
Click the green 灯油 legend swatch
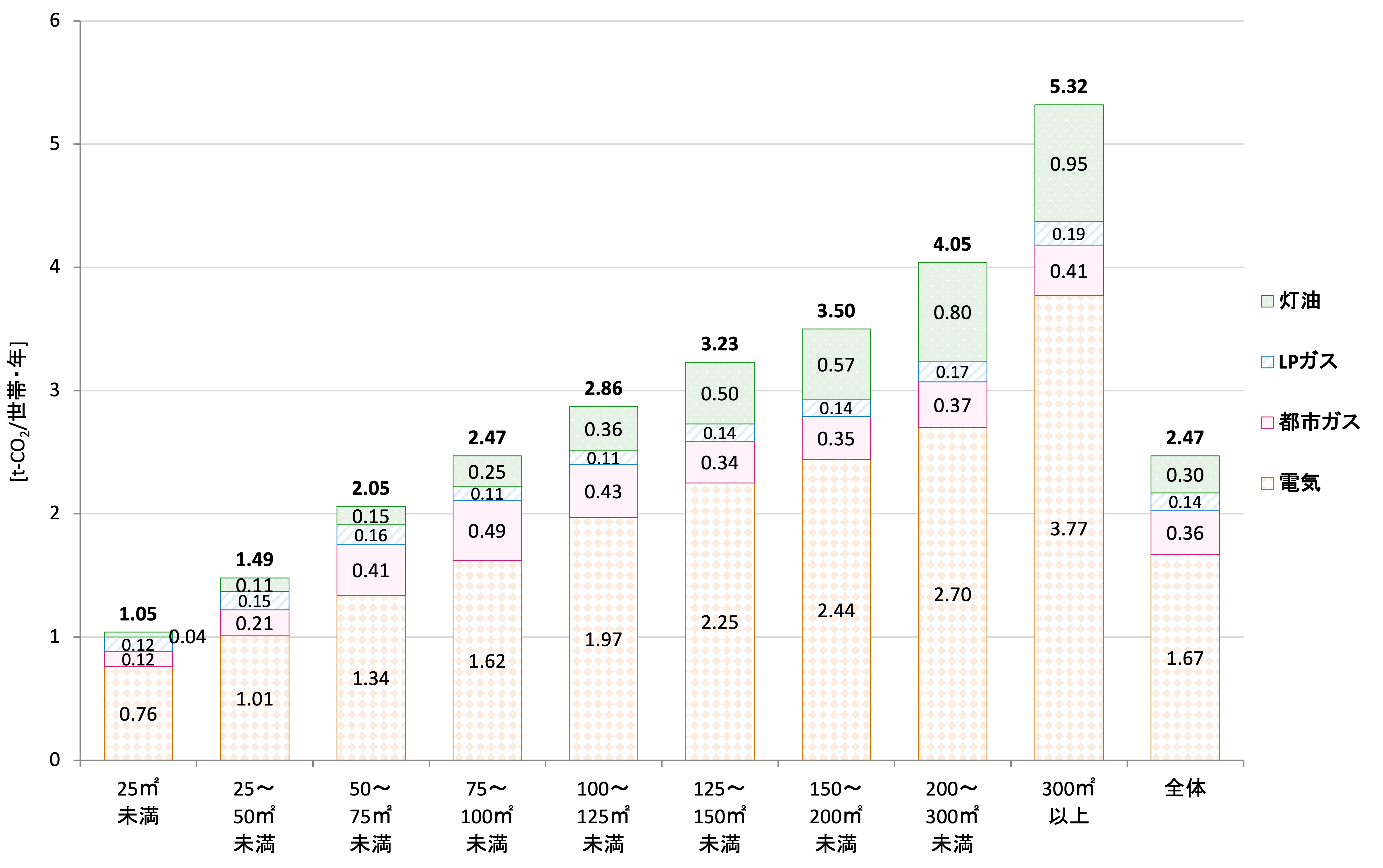(x=1267, y=301)
